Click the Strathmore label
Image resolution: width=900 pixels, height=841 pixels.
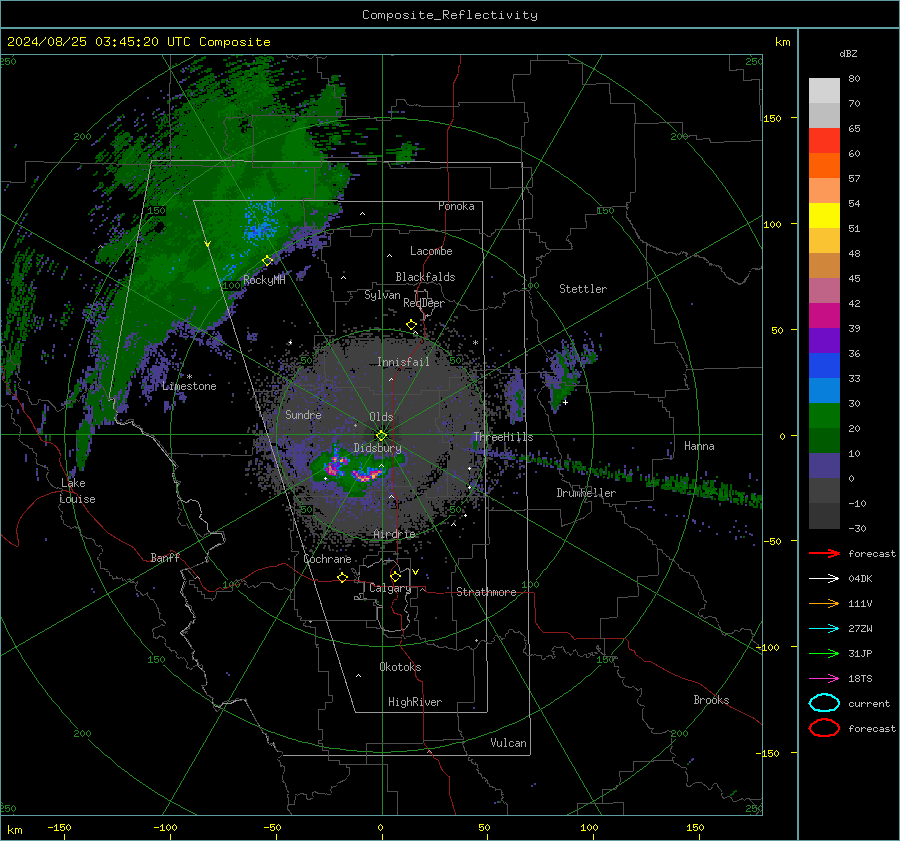coord(486,592)
